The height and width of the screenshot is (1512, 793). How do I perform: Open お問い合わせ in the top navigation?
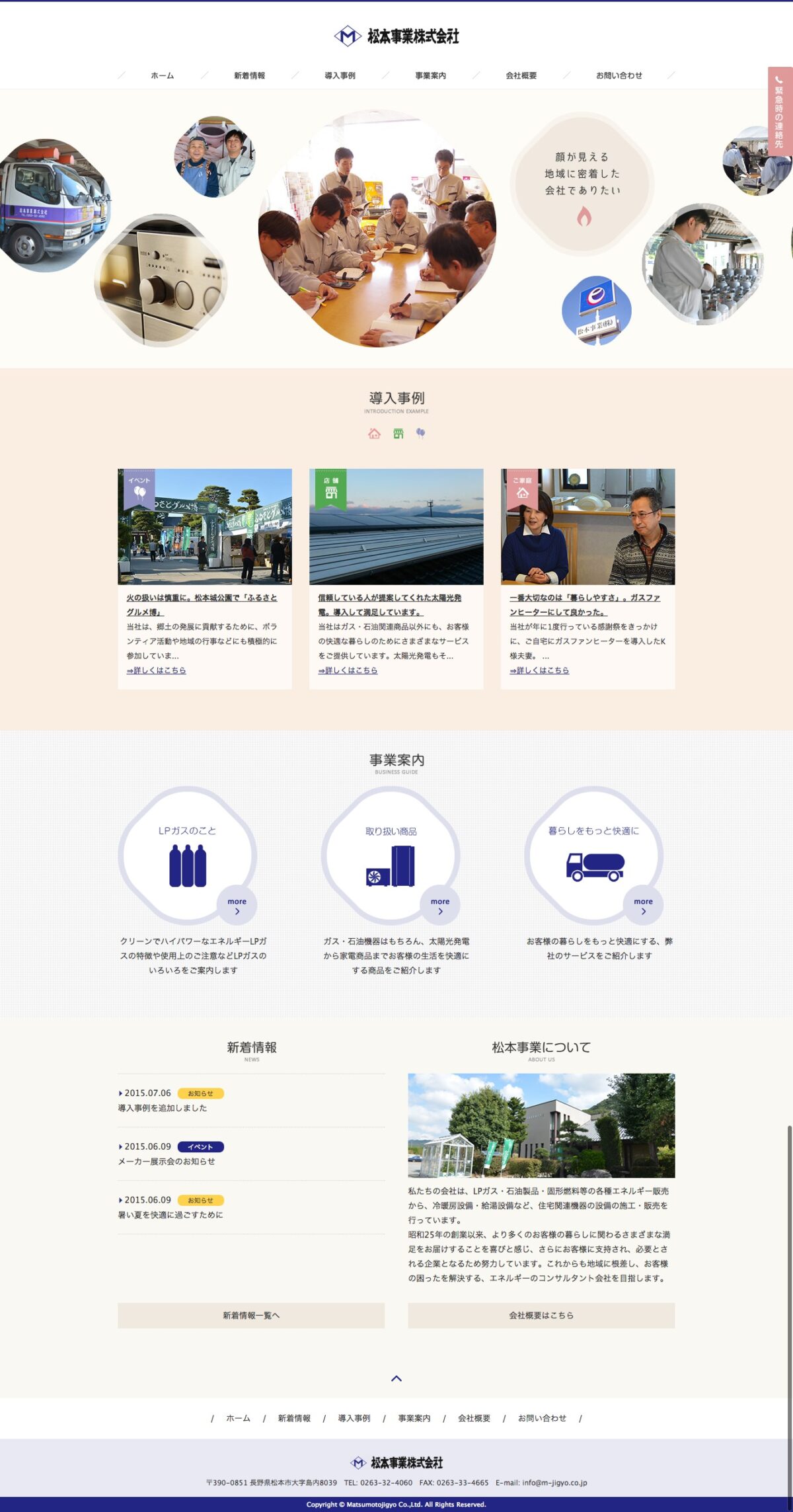(x=619, y=75)
